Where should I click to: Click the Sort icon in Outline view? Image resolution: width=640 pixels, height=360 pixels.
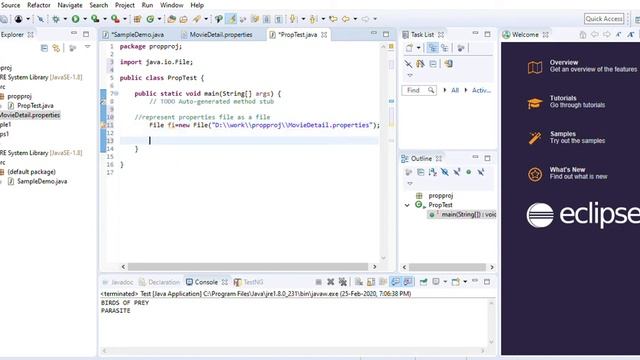click(433, 172)
